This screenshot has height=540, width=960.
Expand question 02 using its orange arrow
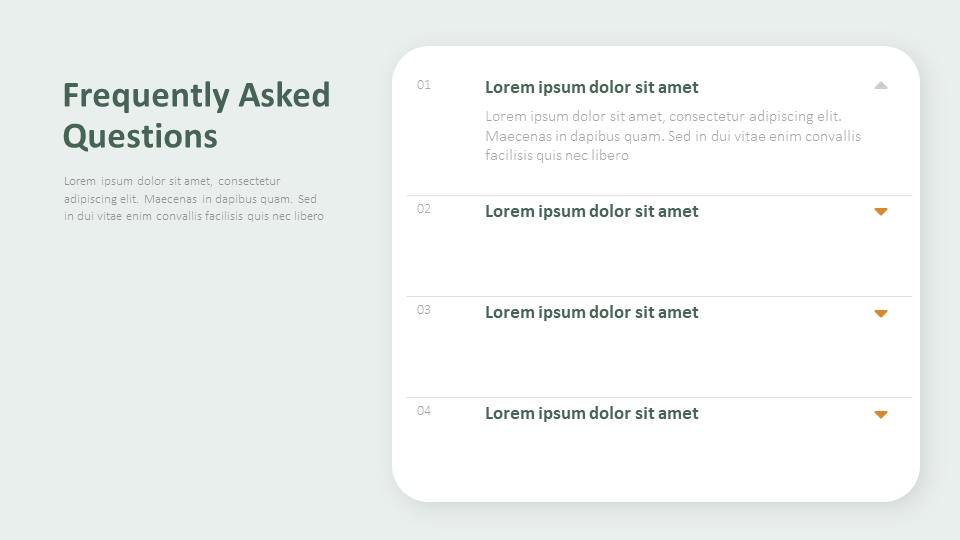tap(881, 211)
